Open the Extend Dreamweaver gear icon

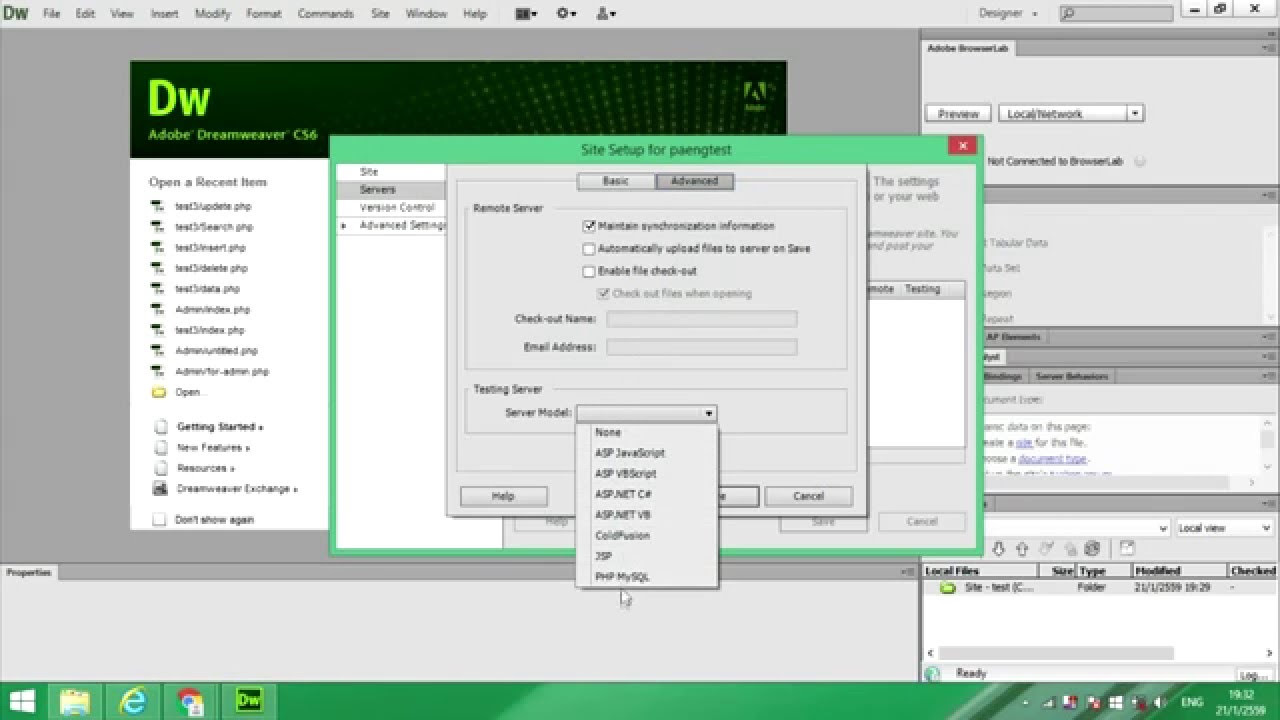pyautogui.click(x=566, y=14)
